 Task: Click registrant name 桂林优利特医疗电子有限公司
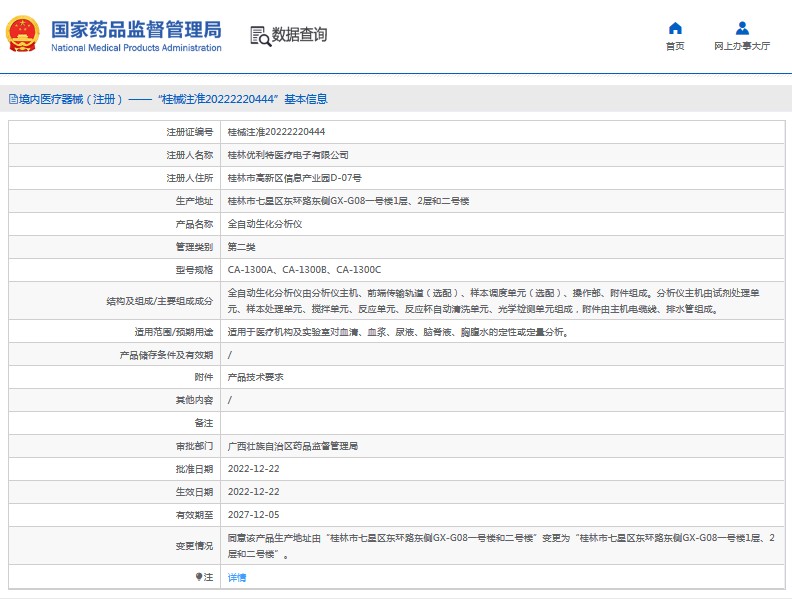288,155
